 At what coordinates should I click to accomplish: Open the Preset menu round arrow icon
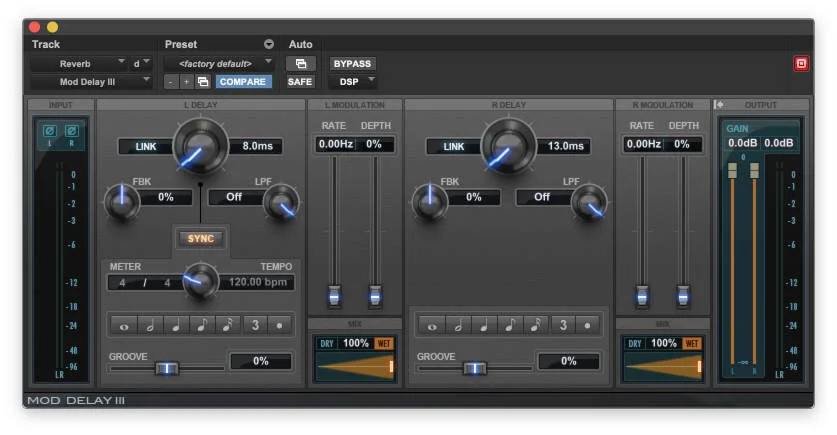tap(269, 44)
